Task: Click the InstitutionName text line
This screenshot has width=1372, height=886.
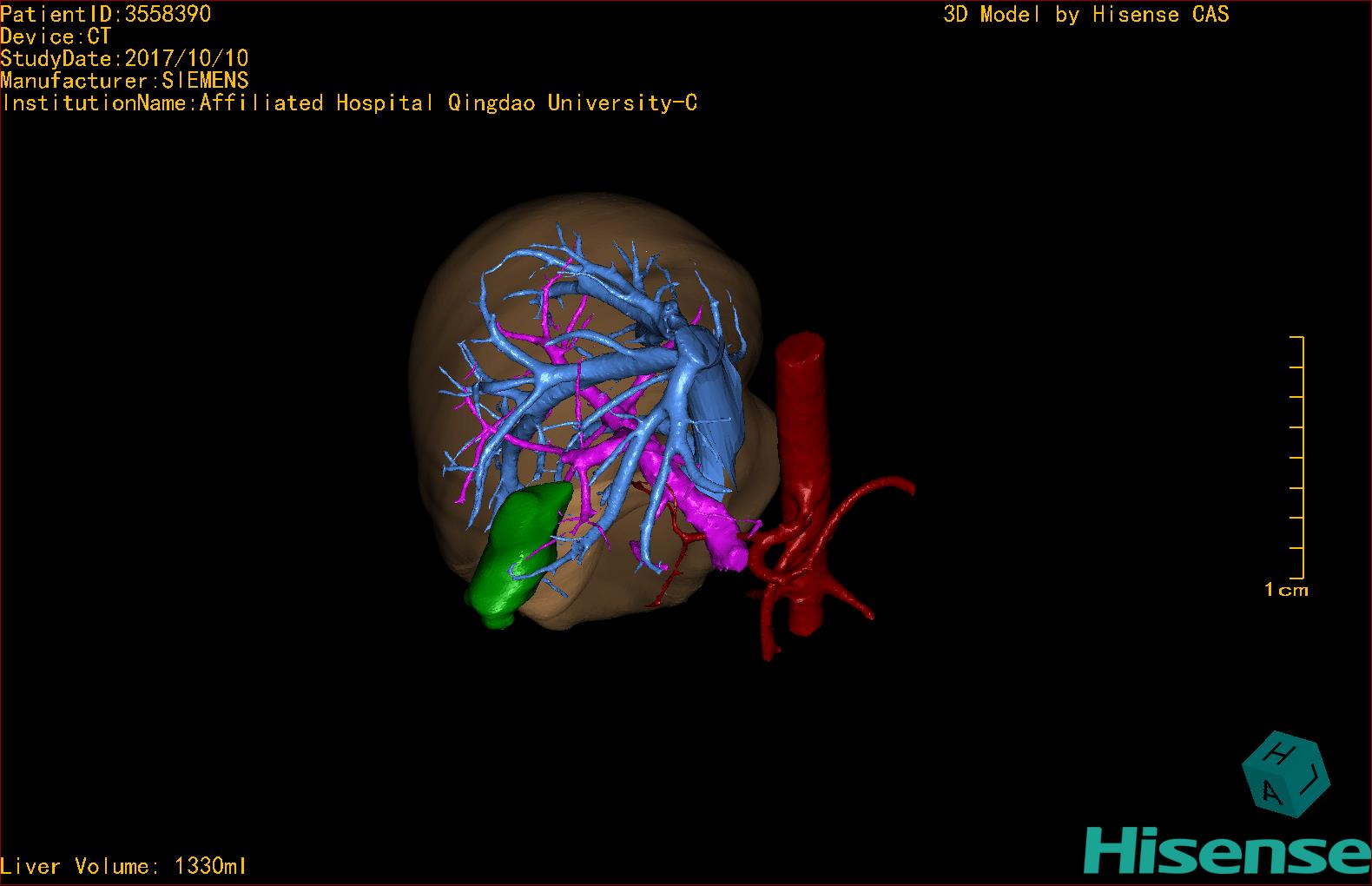Action: point(349,103)
